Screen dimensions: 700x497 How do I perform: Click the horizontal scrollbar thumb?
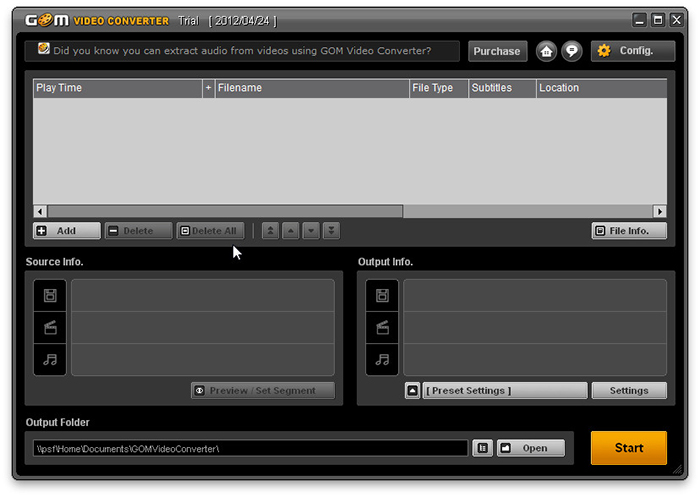225,211
